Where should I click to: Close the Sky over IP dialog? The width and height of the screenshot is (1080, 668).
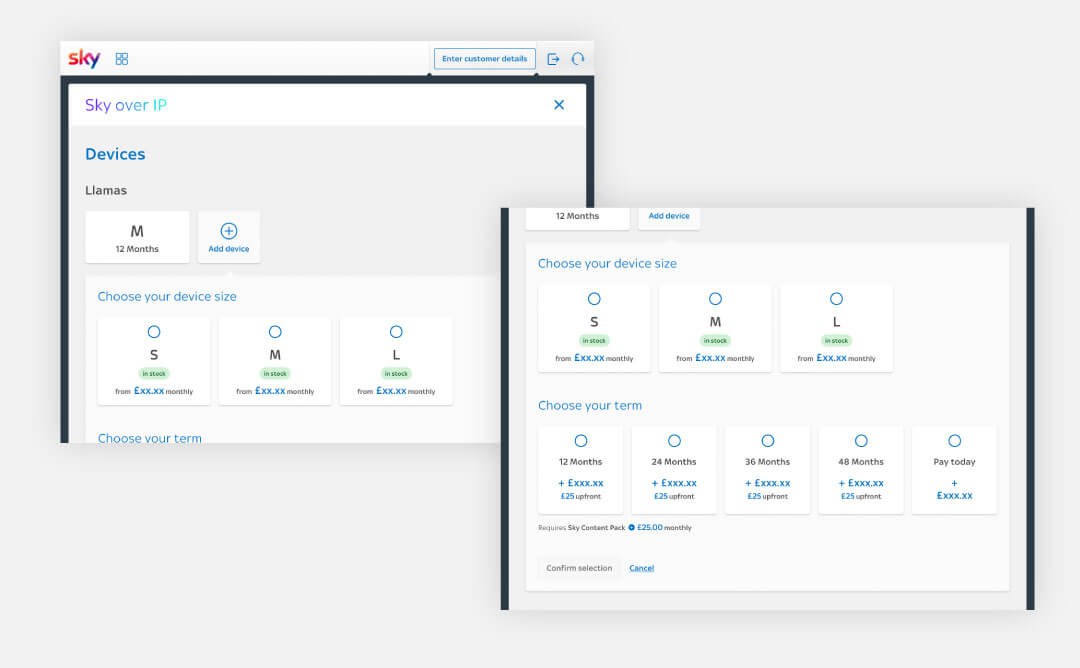pyautogui.click(x=559, y=105)
